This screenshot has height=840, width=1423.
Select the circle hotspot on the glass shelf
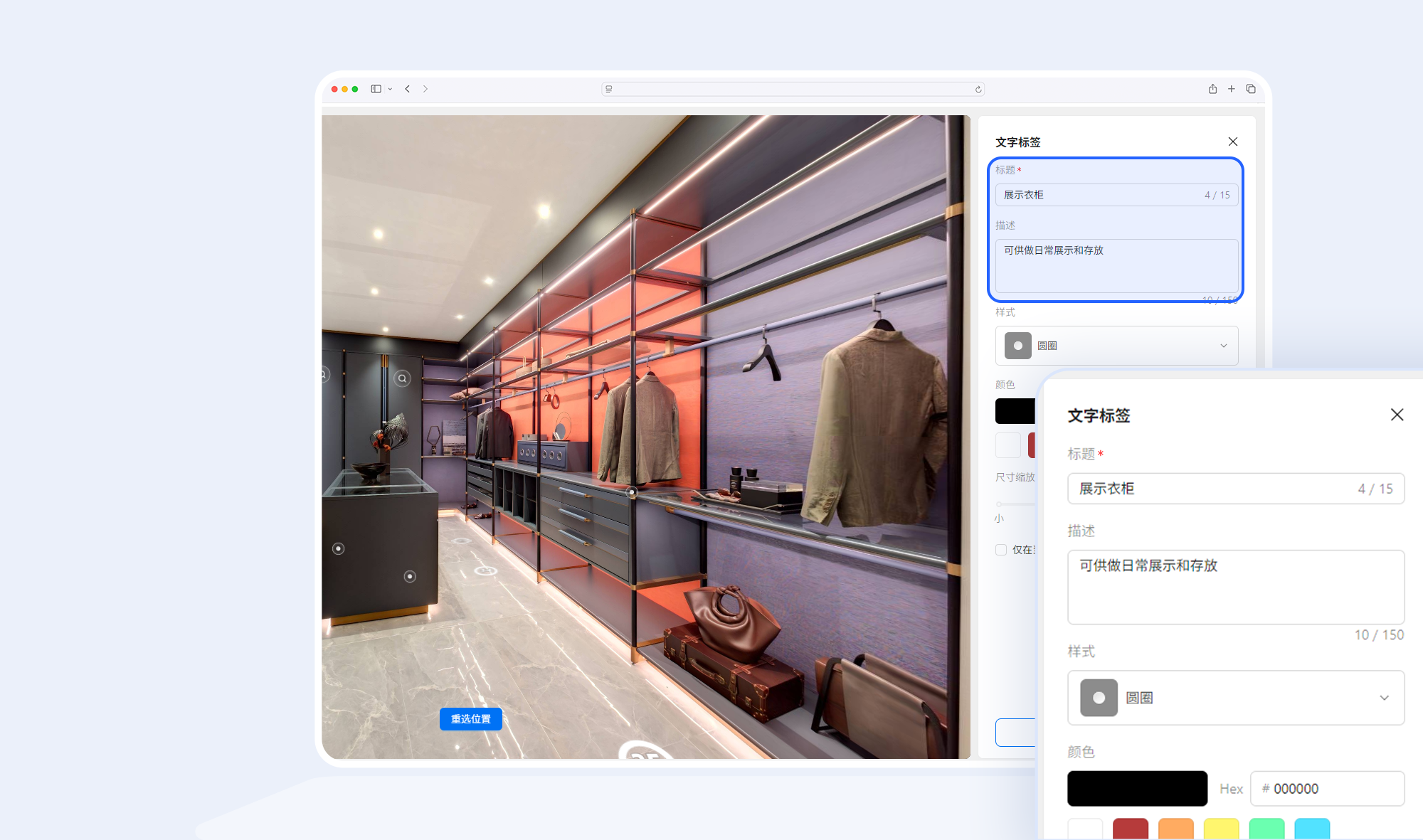point(631,491)
